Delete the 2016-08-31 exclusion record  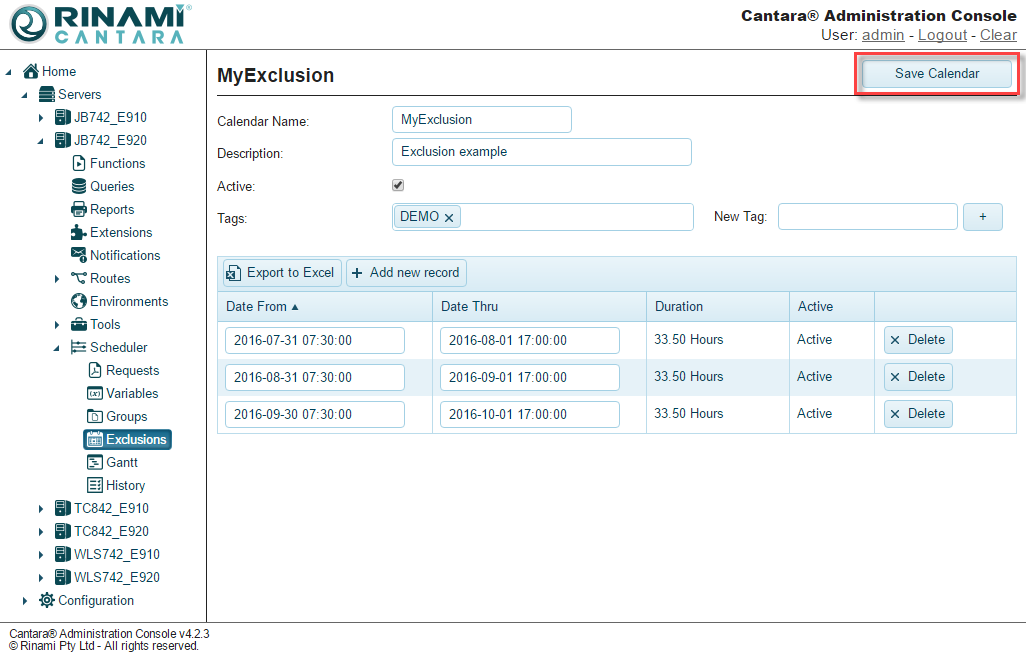[x=917, y=377]
